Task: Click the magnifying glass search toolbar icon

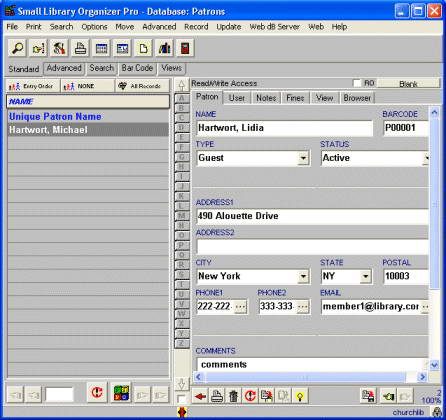Action: (x=18, y=48)
